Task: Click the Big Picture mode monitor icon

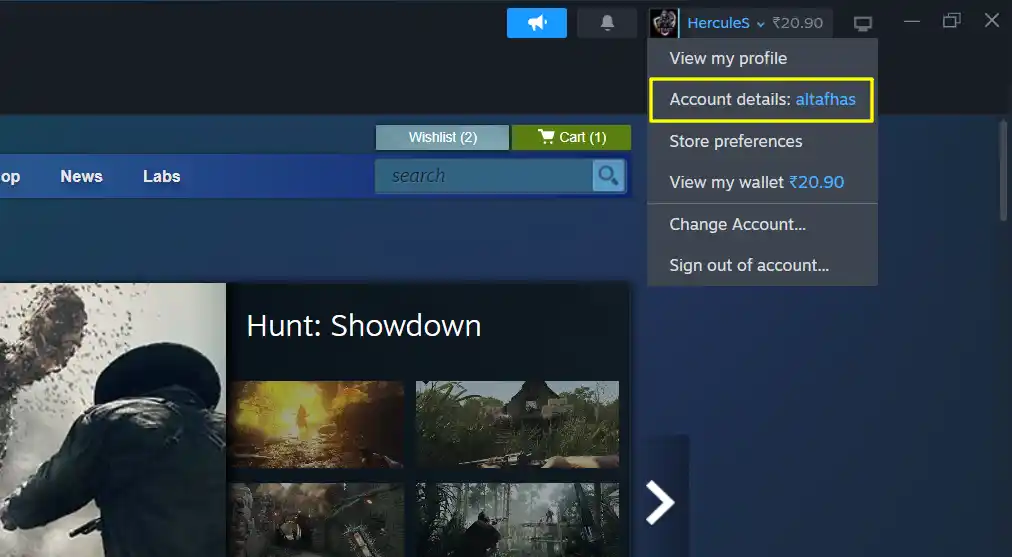Action: coord(863,24)
